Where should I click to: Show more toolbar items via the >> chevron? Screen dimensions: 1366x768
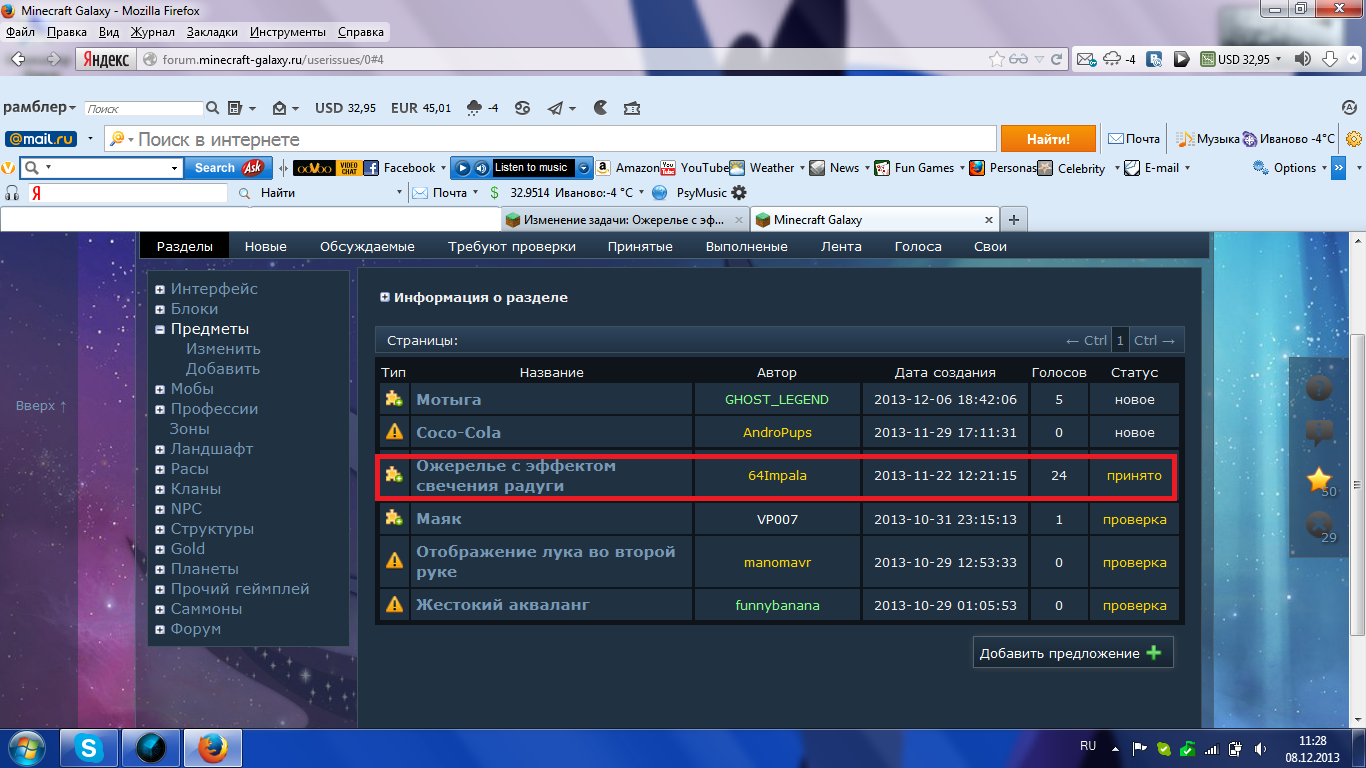click(1338, 168)
